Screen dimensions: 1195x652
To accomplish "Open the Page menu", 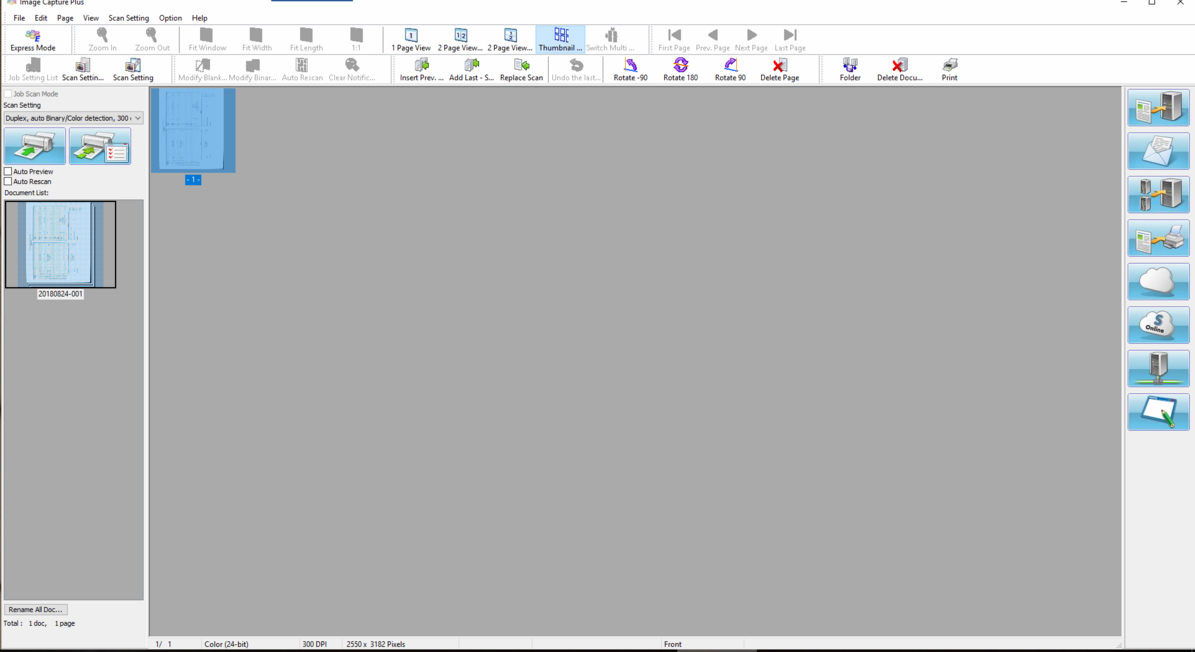I will 65,18.
